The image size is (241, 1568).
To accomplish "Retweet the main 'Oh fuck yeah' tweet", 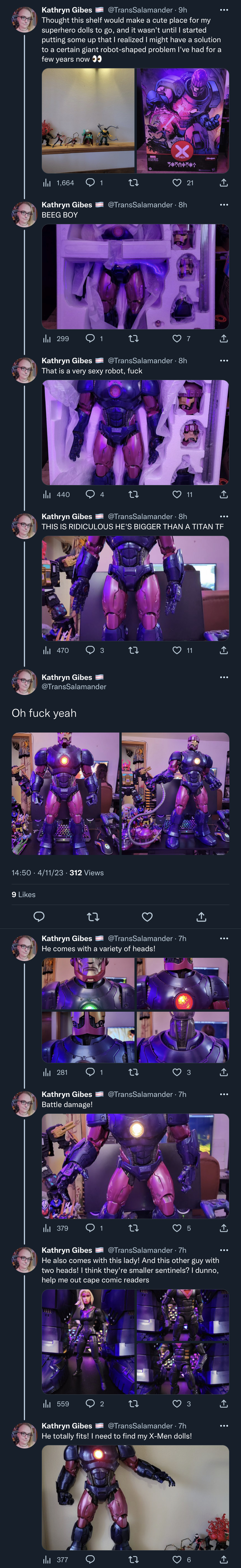I will pos(93,917).
